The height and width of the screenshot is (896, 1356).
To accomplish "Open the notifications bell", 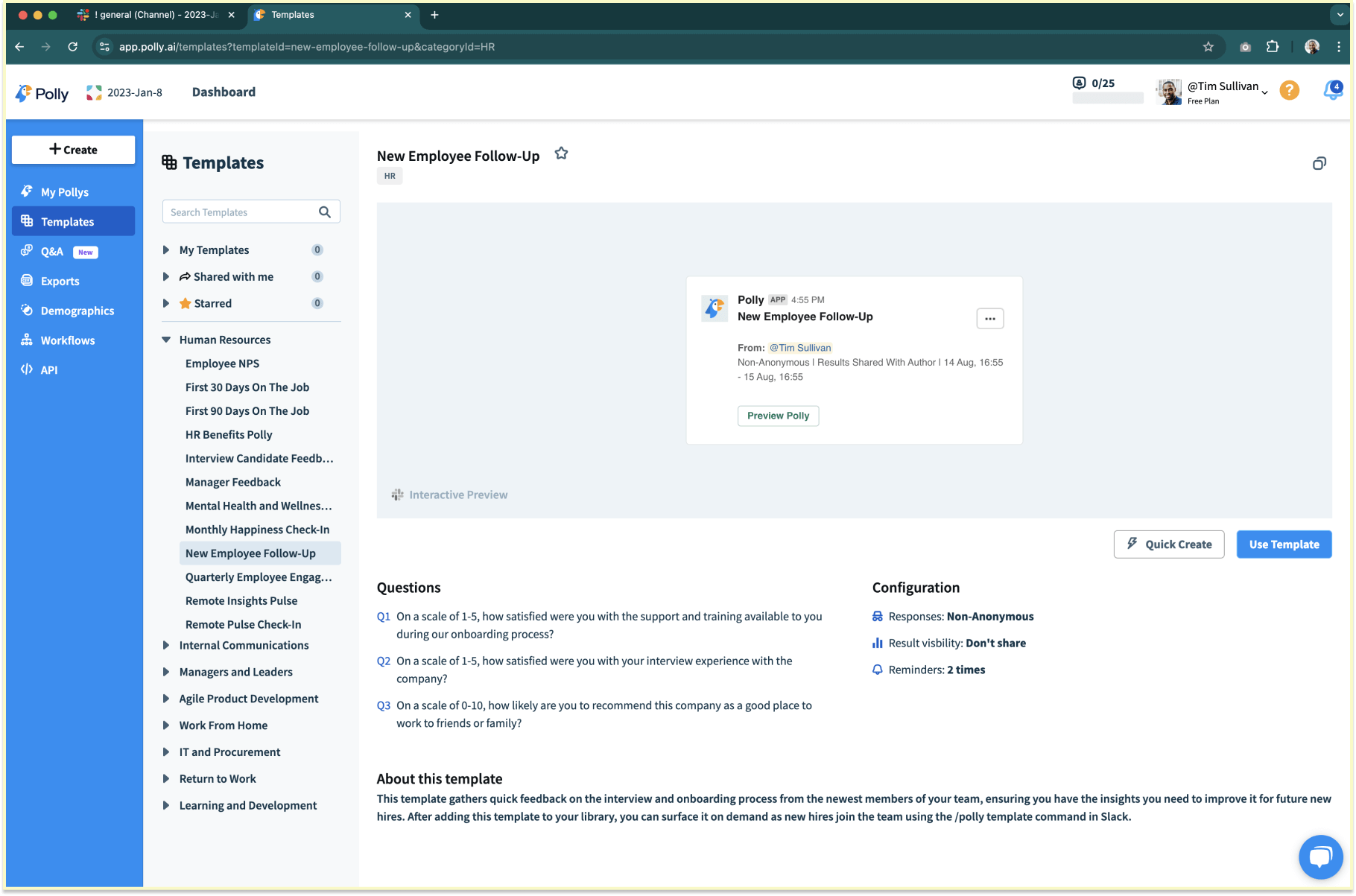I will point(1332,90).
